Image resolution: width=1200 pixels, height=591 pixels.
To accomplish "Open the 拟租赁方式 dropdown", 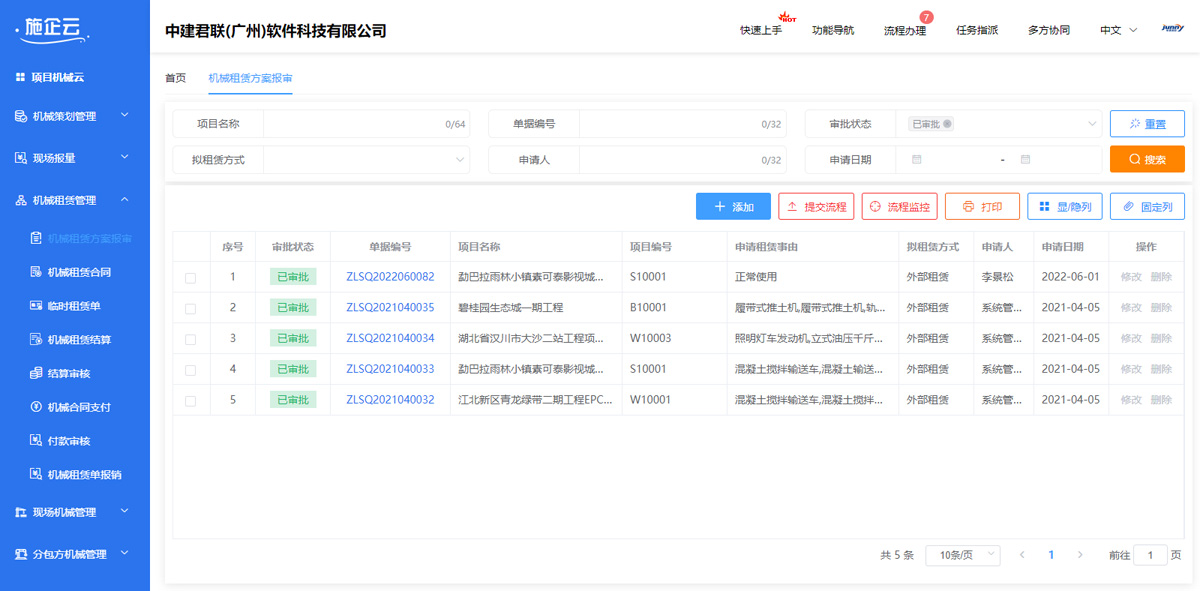I will click(366, 160).
